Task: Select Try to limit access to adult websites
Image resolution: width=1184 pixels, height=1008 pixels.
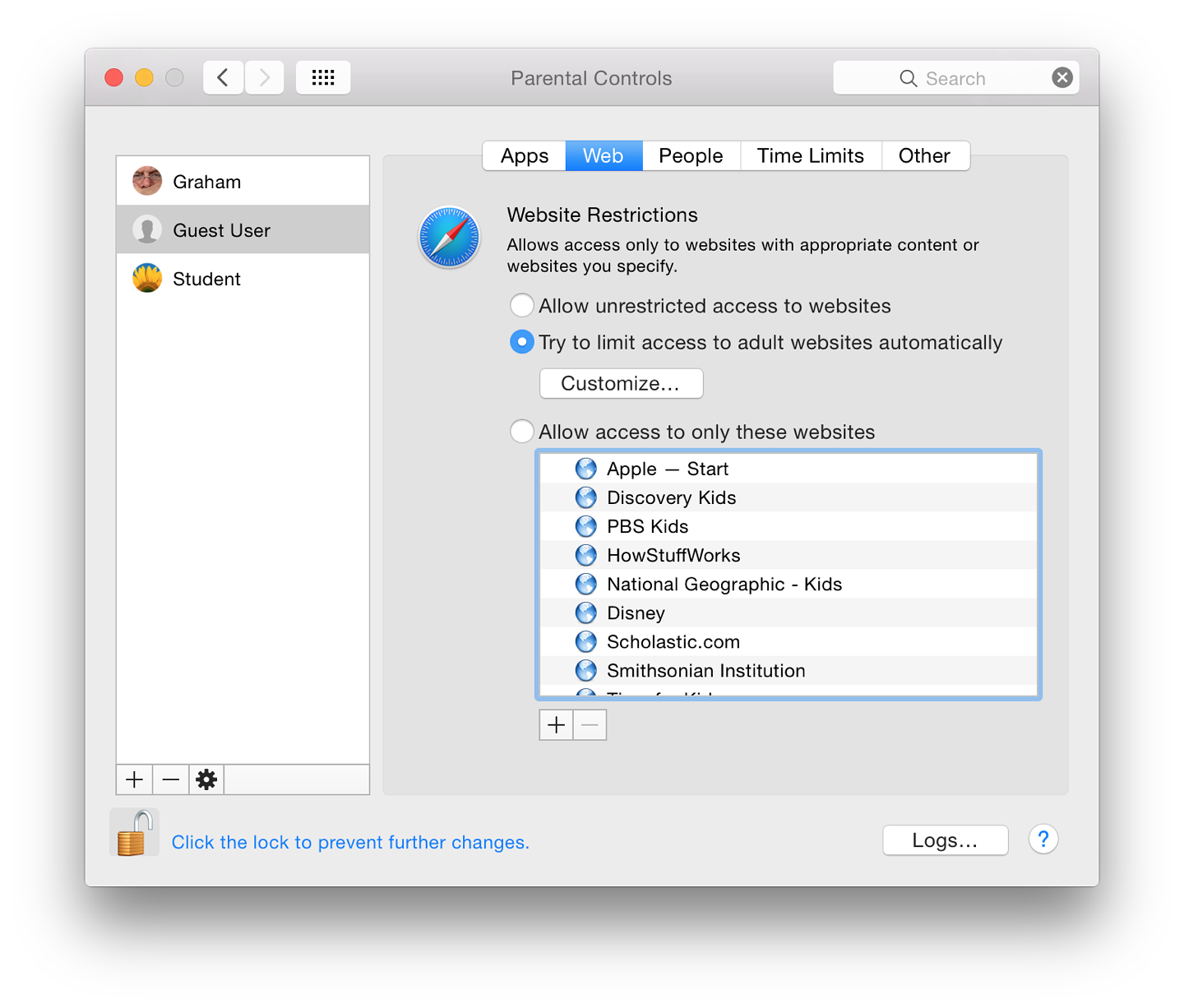Action: click(522, 342)
